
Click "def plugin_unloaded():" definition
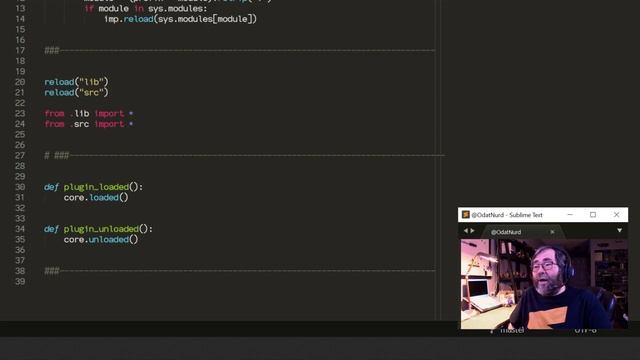pos(98,229)
